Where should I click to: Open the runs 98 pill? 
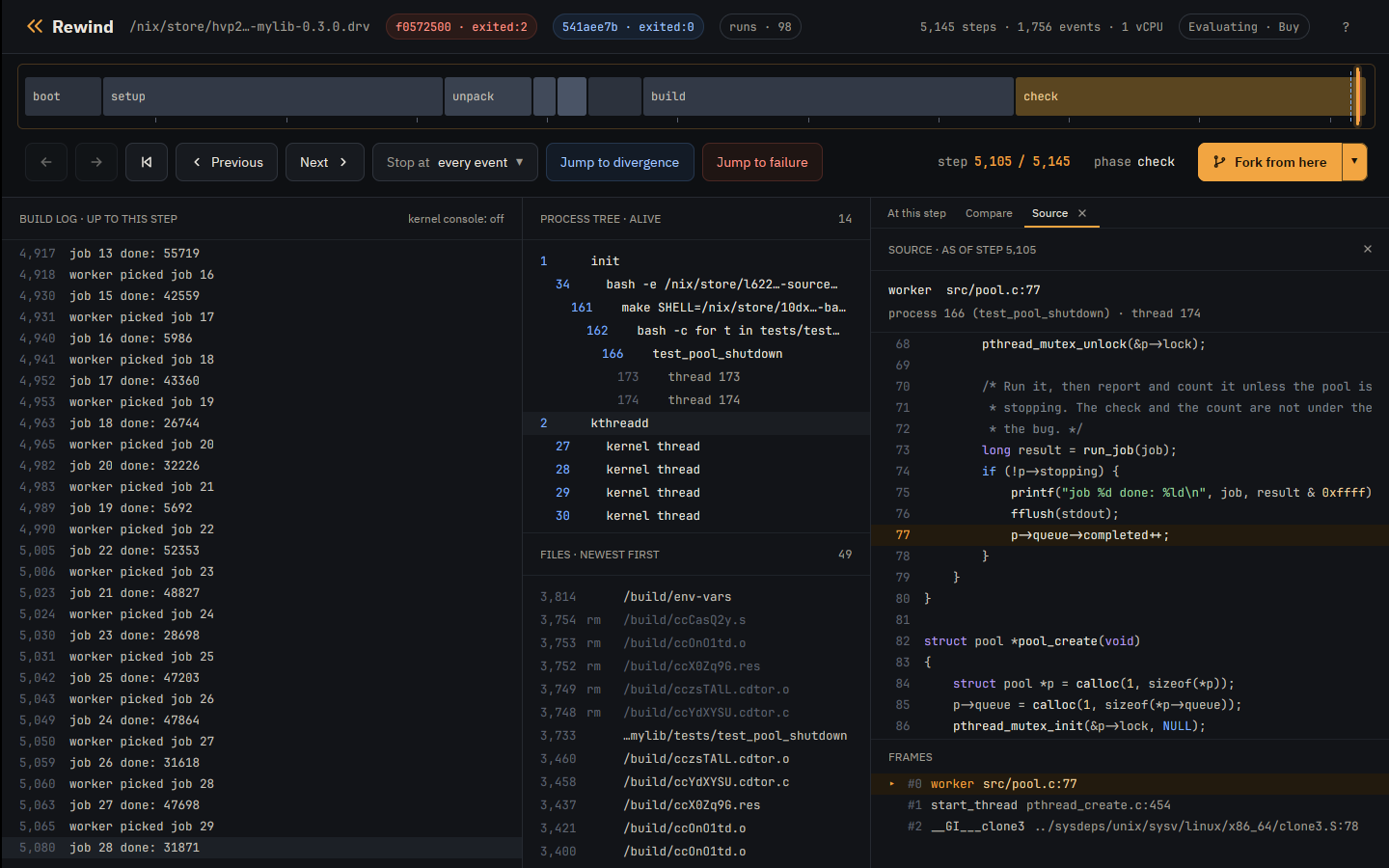pyautogui.click(x=760, y=27)
